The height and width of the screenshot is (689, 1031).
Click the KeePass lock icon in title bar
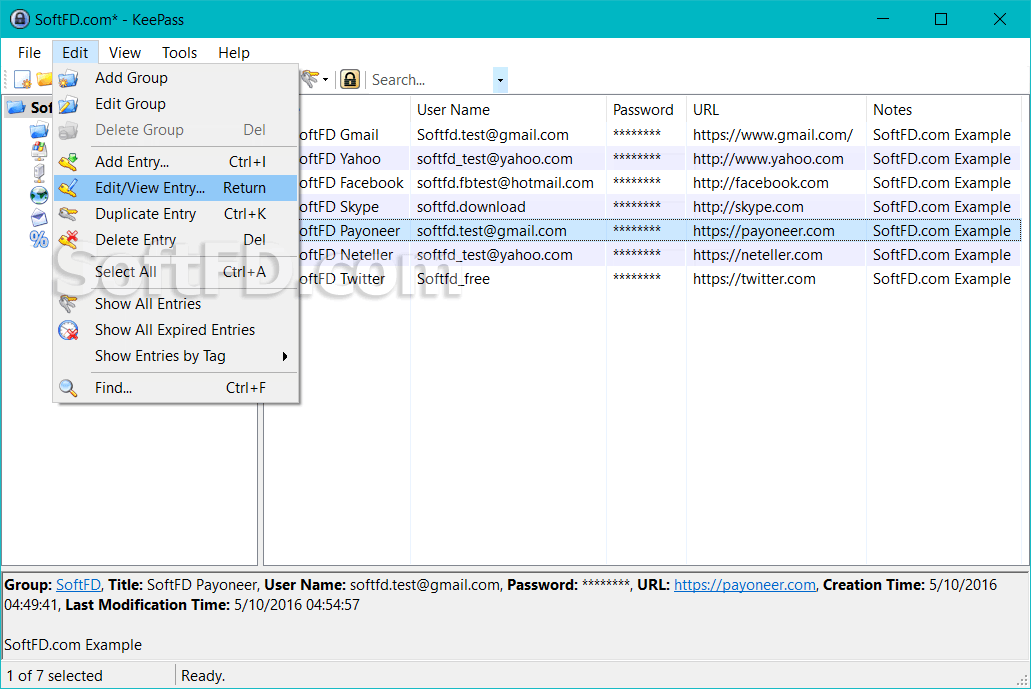(x=20, y=19)
